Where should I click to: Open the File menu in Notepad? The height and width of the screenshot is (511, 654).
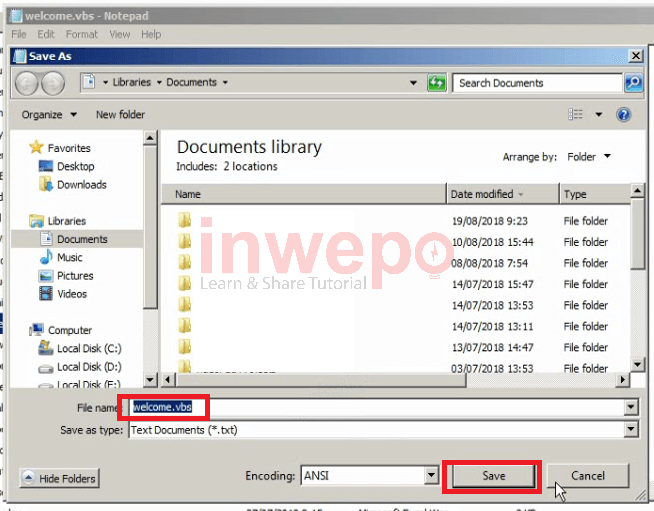19,34
